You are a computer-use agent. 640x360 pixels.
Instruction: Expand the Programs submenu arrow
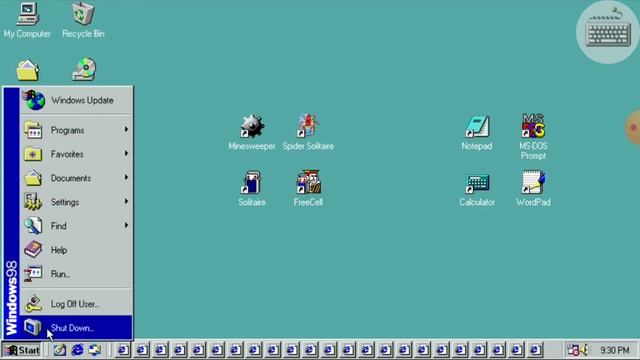tap(126, 129)
